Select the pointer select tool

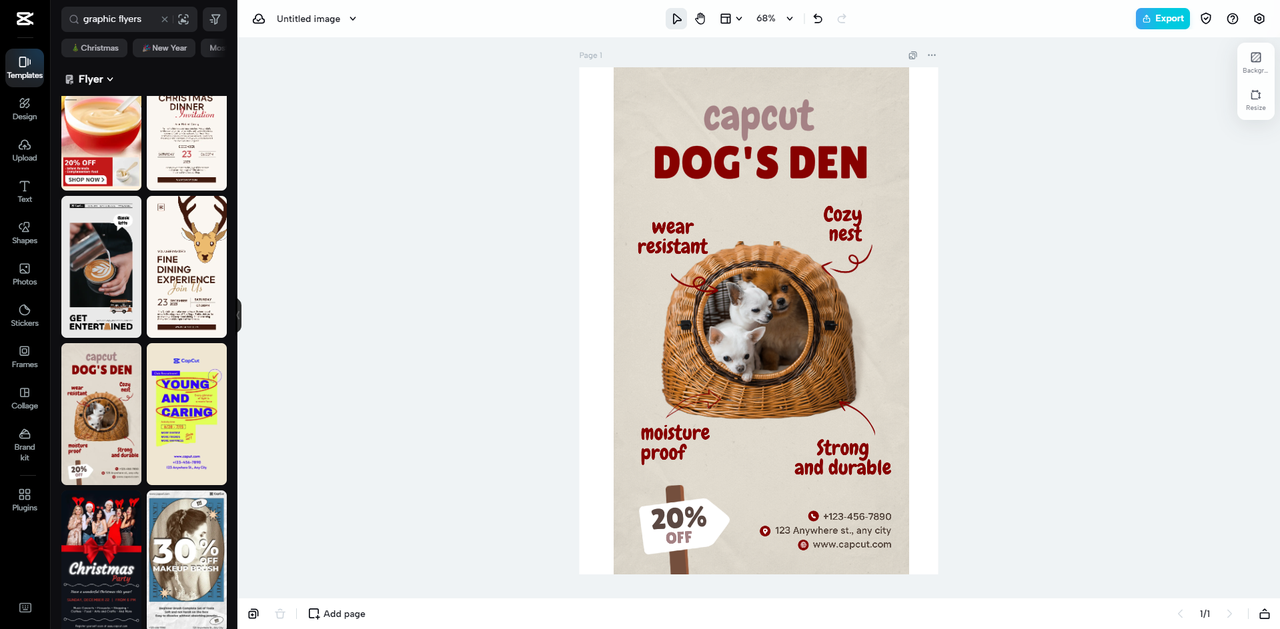677,19
